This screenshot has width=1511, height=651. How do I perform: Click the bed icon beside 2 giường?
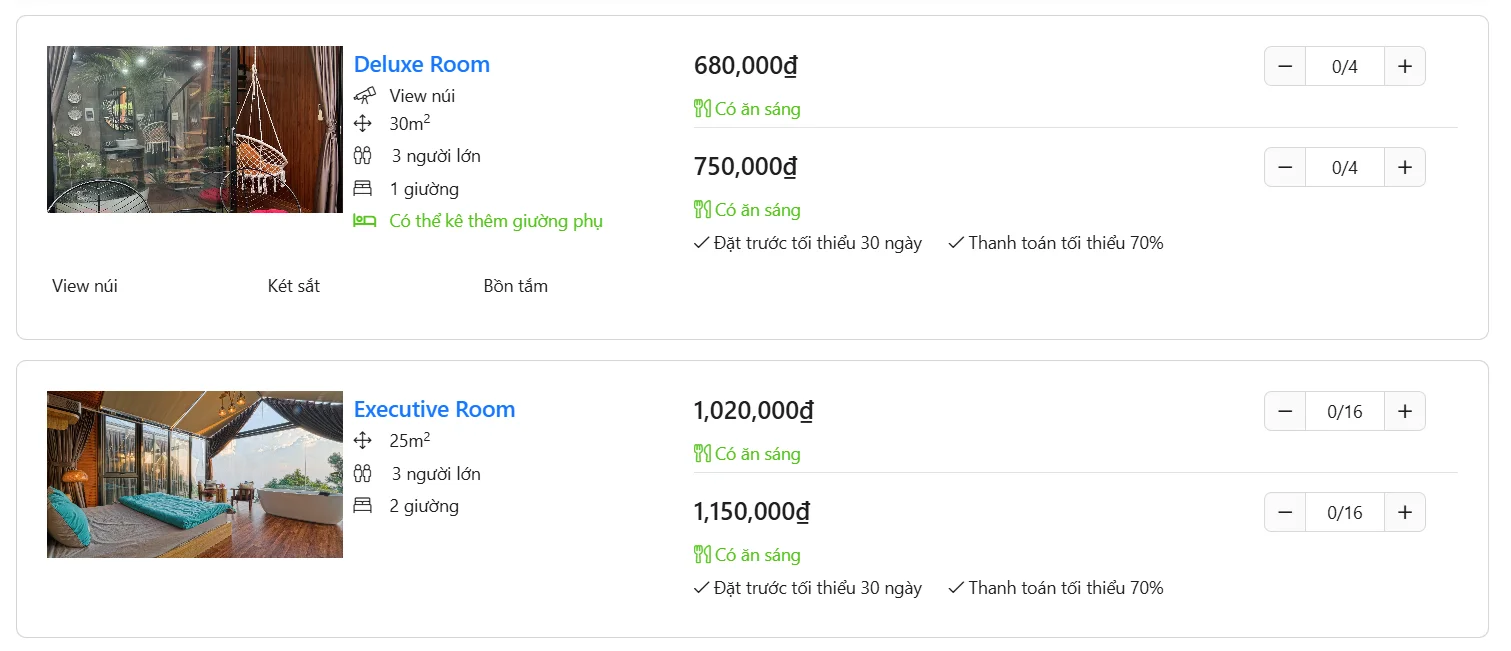click(x=363, y=506)
